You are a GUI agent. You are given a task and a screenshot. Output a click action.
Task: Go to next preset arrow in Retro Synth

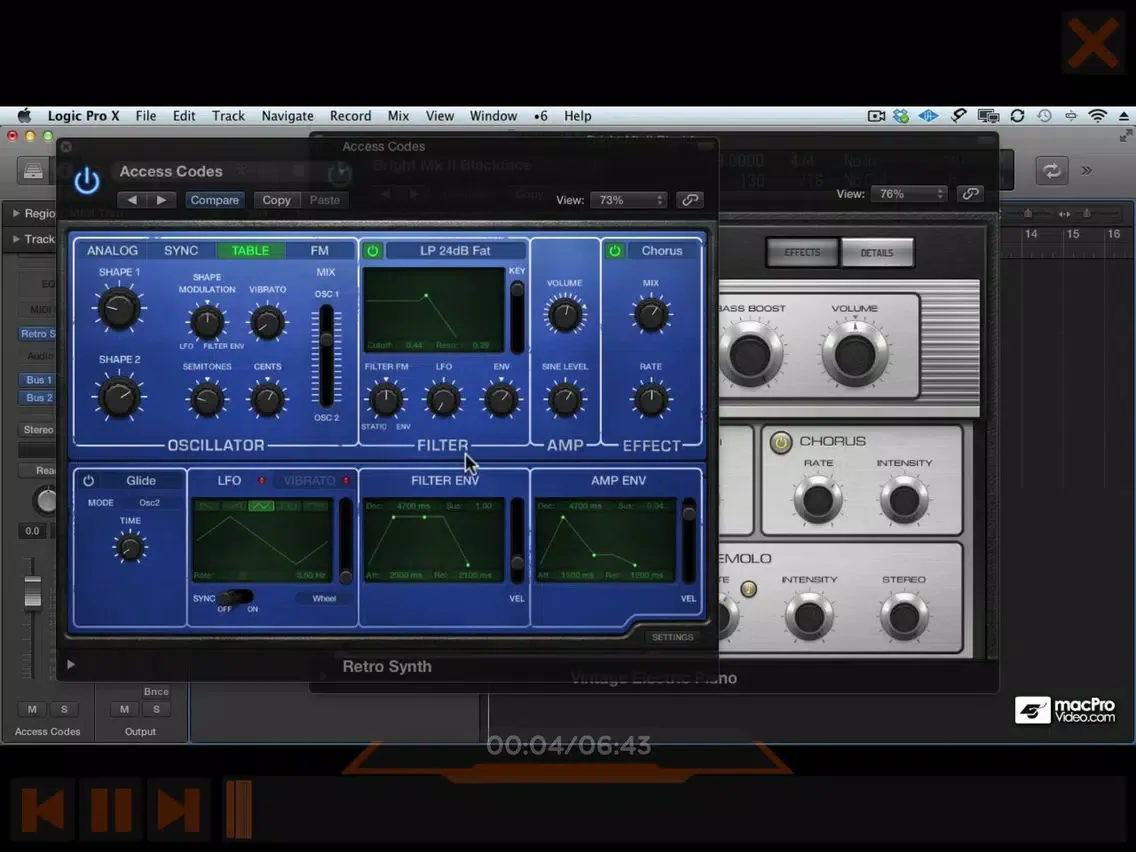[x=161, y=200]
